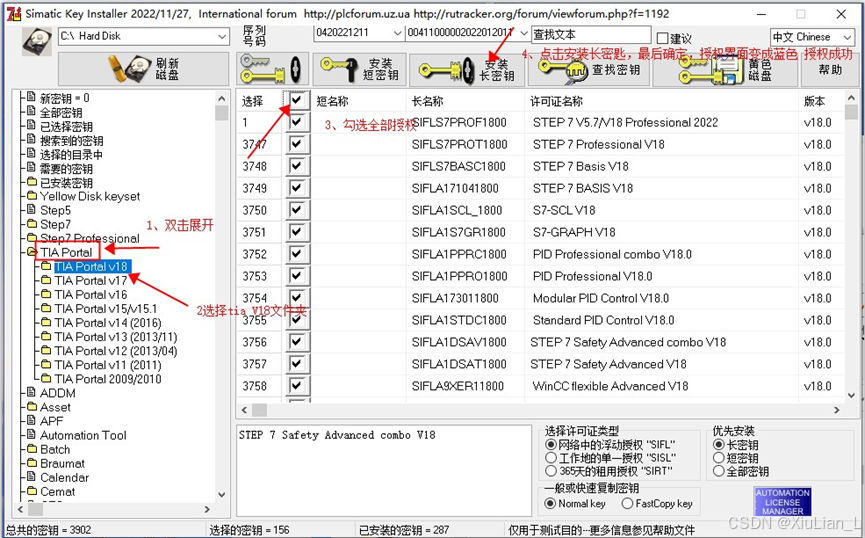Click the install long key button
This screenshot has width=865, height=538.
pos(467,71)
